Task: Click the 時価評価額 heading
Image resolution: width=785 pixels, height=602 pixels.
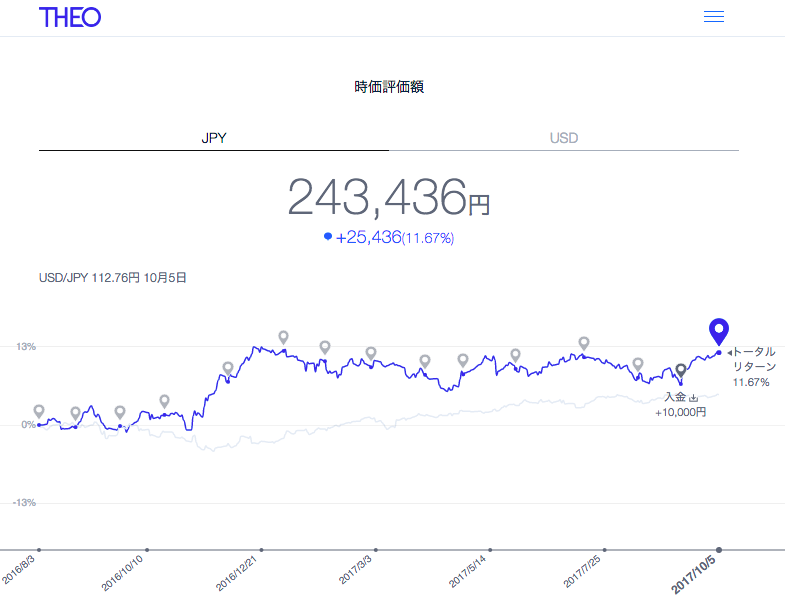Action: (389, 87)
